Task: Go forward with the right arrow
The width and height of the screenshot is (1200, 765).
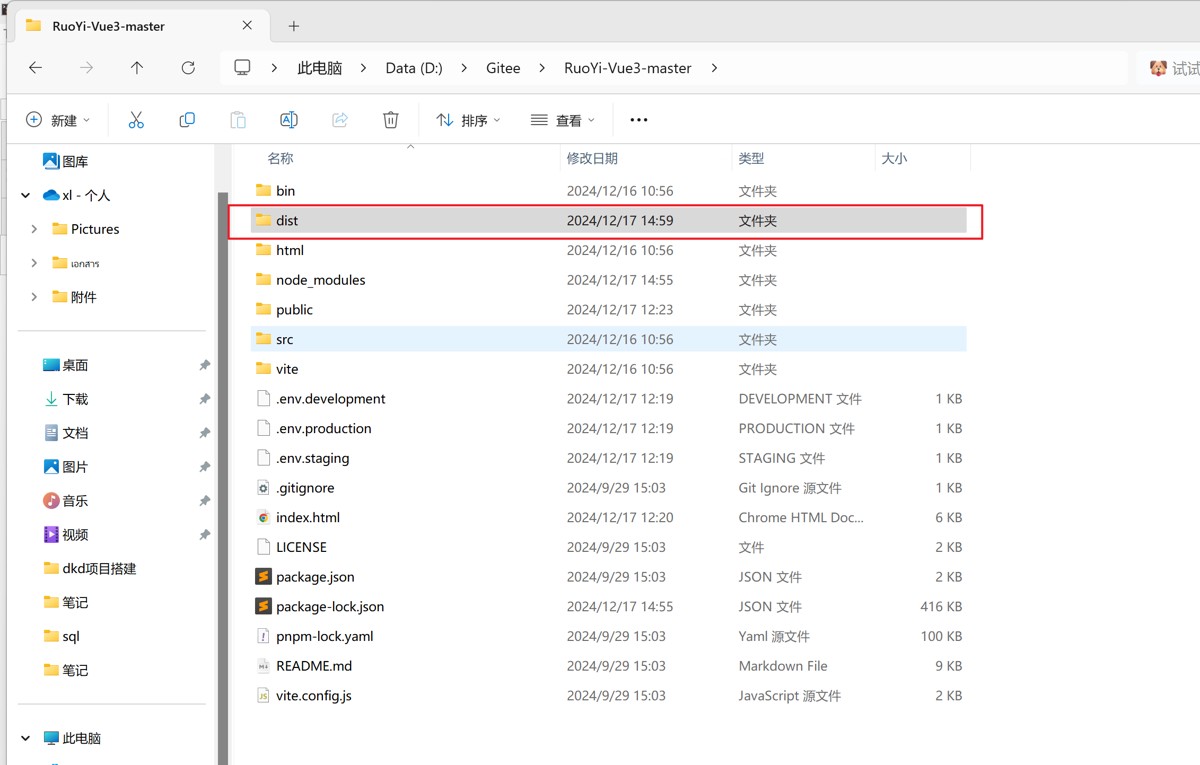Action: (x=86, y=68)
